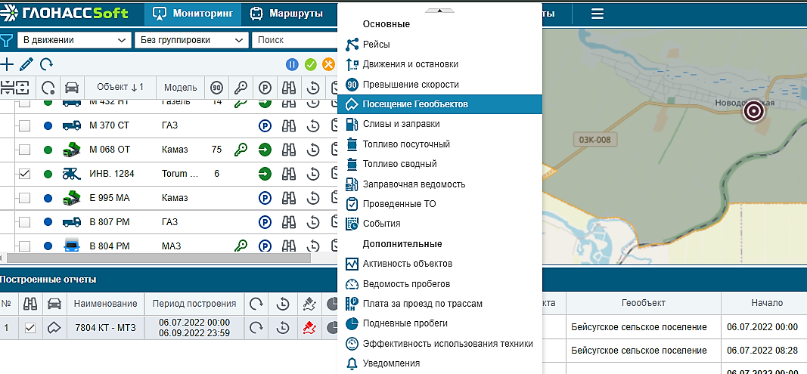Click history clock icon in M 068 OT row
This screenshot has height=374, width=807.
(x=312, y=150)
